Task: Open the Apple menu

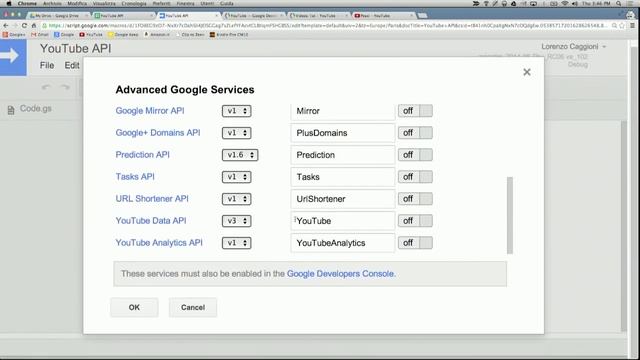Action: 9,3
